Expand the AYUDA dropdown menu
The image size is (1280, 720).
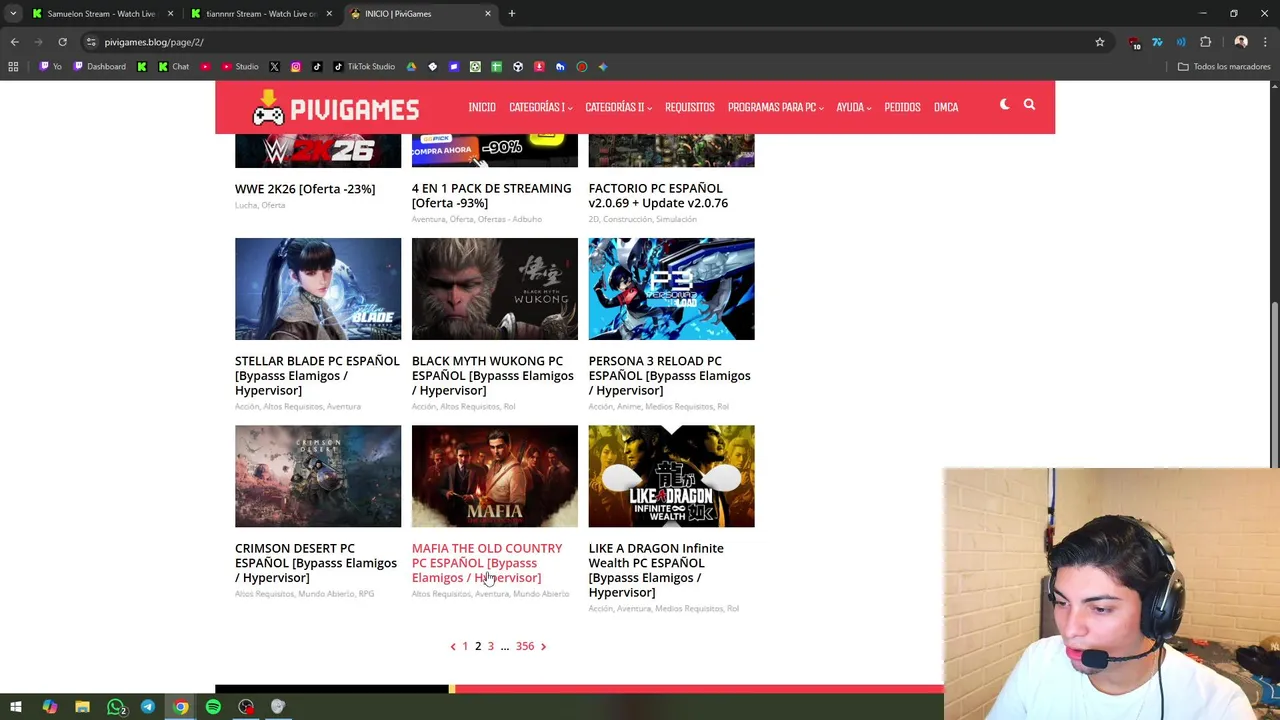[853, 107]
